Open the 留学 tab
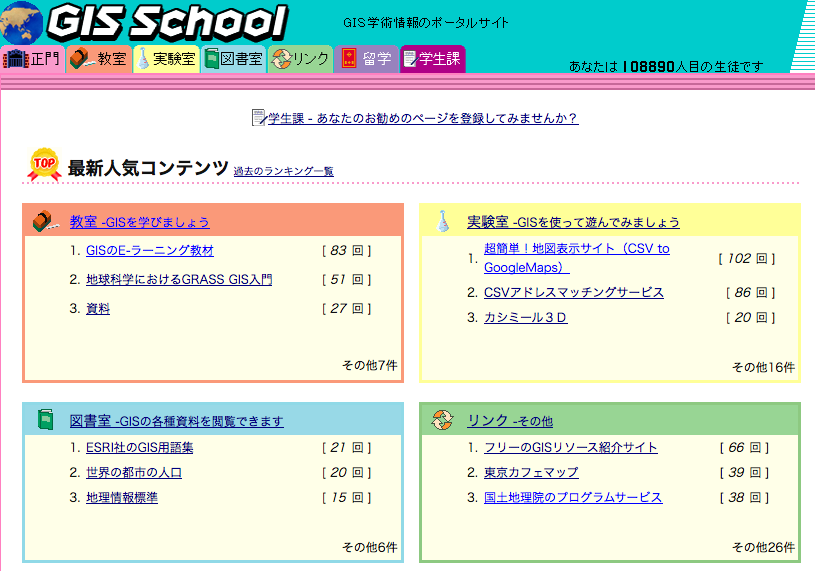815x571 pixels. coord(366,59)
